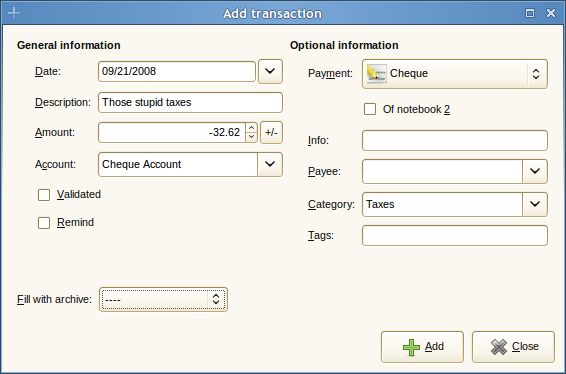Image resolution: width=566 pixels, height=374 pixels.
Task: Decrease amount with down spinner arrow
Action: pos(251,137)
